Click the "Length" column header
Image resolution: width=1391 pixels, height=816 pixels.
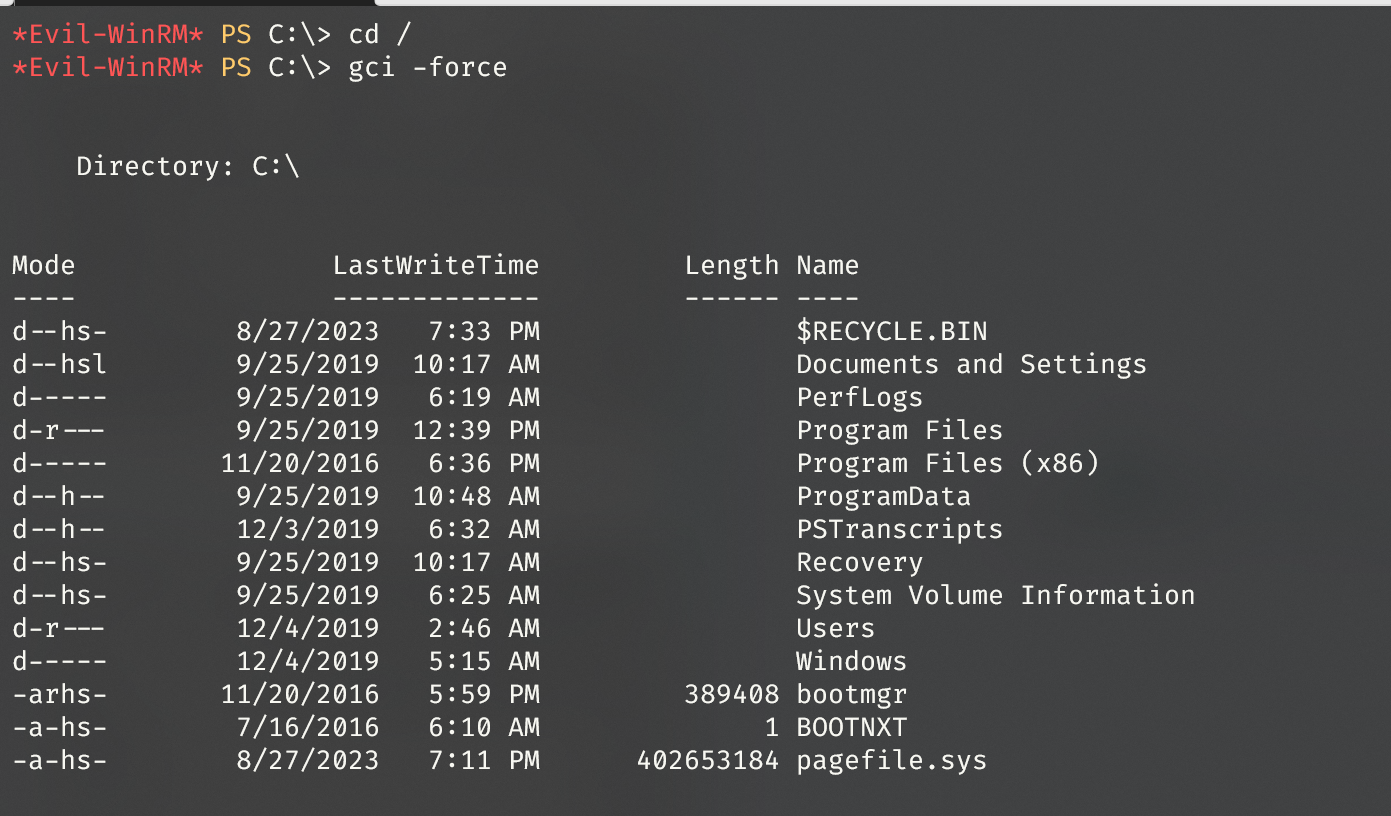pyautogui.click(x=732, y=265)
